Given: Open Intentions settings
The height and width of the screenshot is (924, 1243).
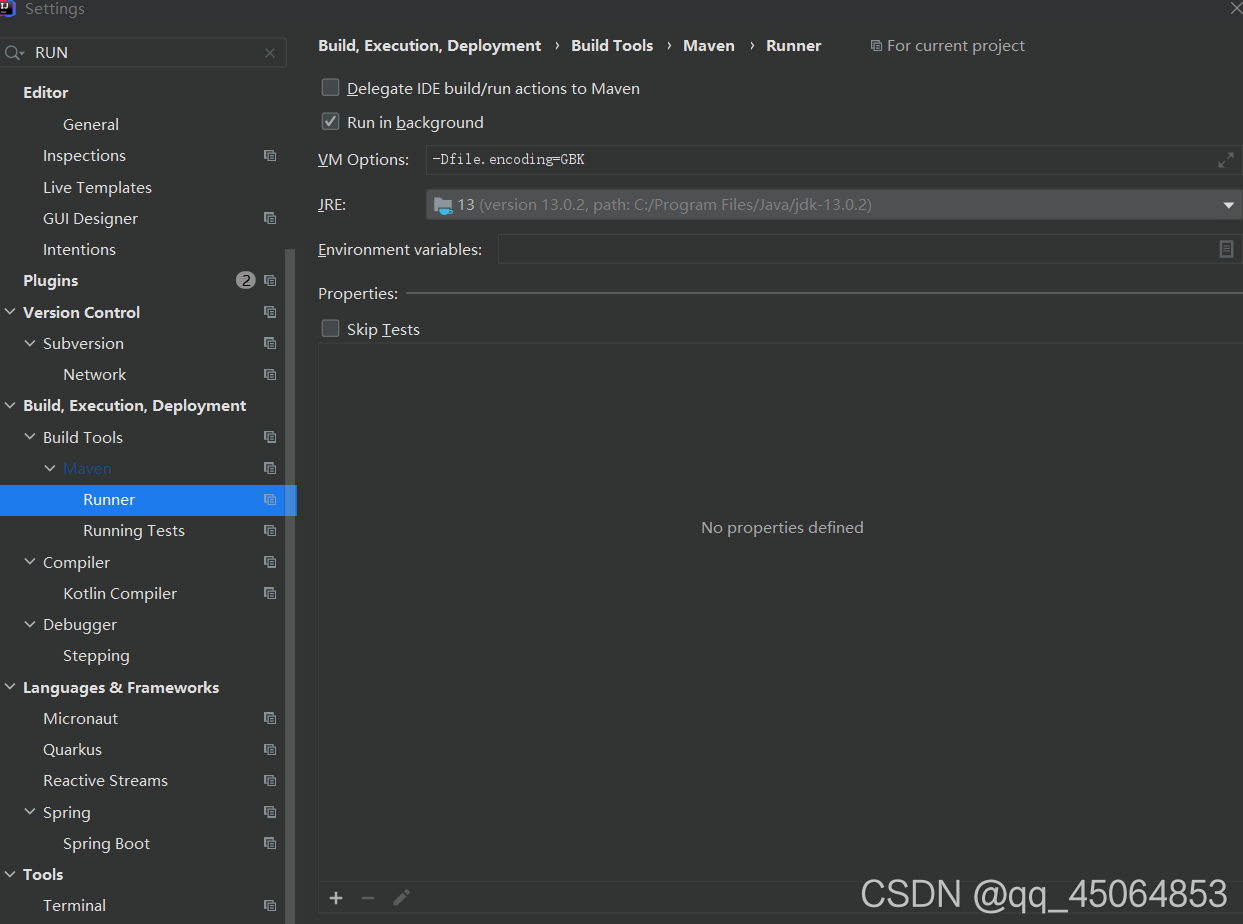Looking at the screenshot, I should [x=79, y=250].
